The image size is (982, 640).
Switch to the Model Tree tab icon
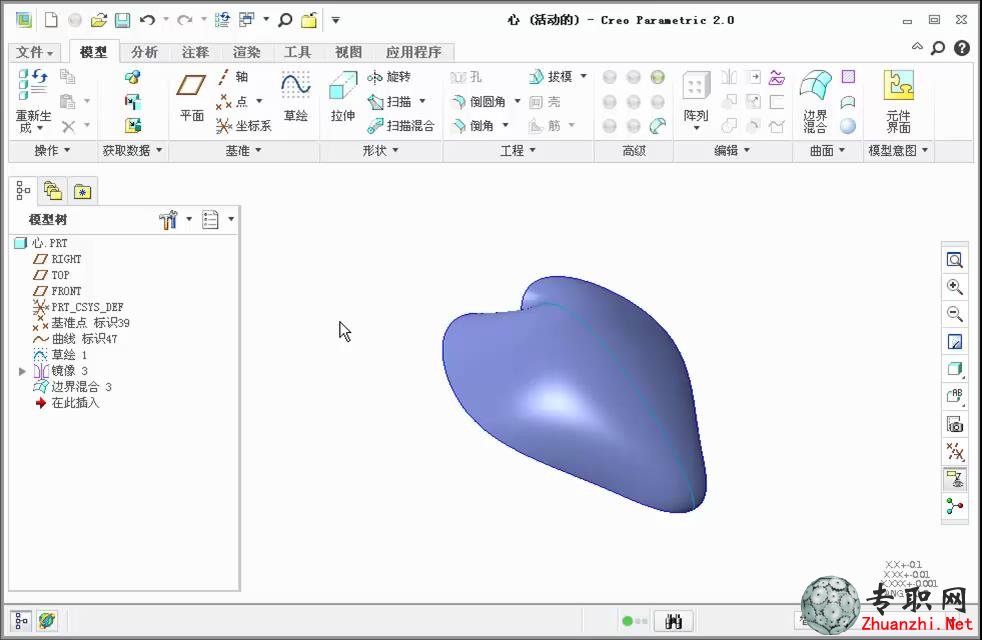[x=23, y=190]
